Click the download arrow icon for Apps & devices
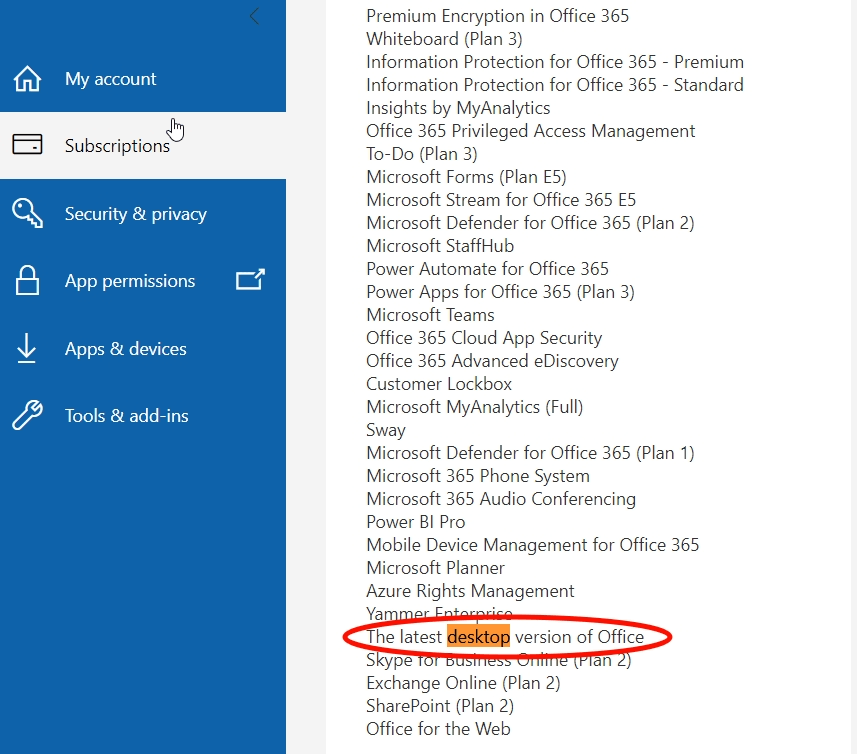This screenshot has width=857, height=754. [x=26, y=348]
